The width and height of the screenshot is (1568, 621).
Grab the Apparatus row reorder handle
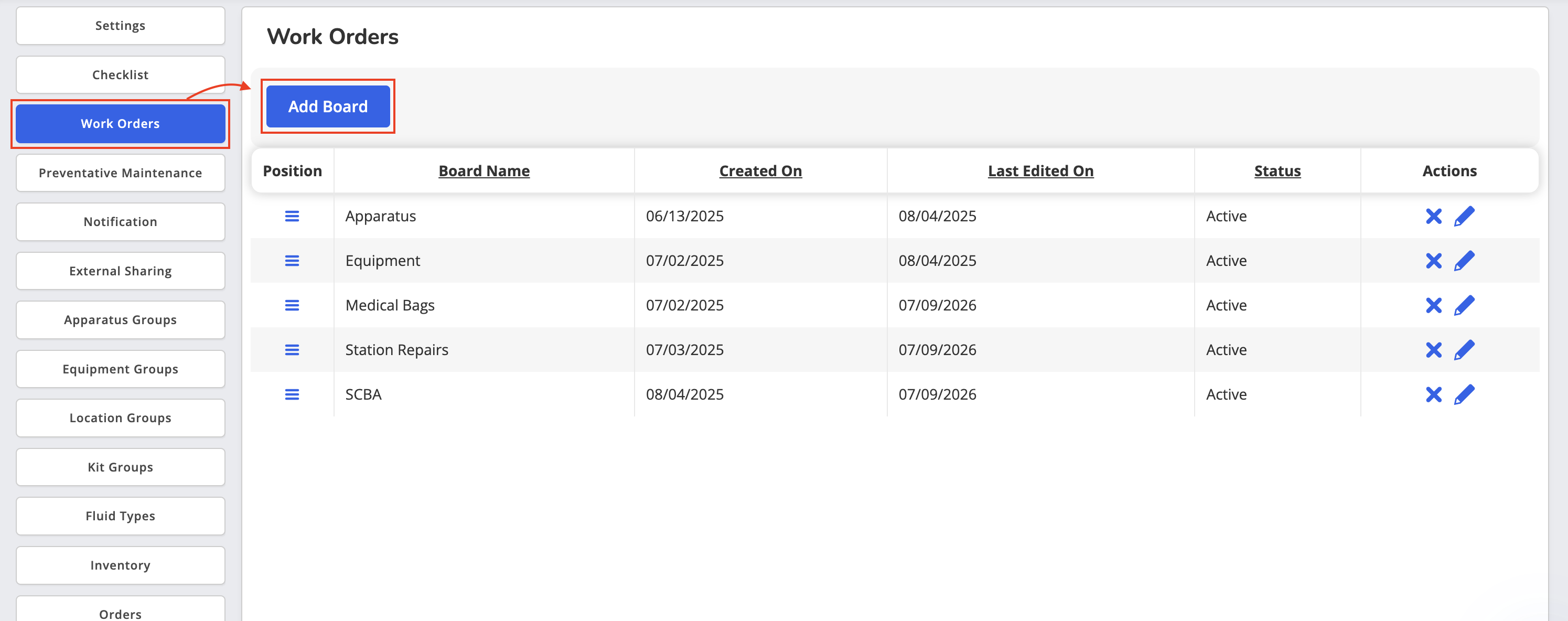click(292, 216)
